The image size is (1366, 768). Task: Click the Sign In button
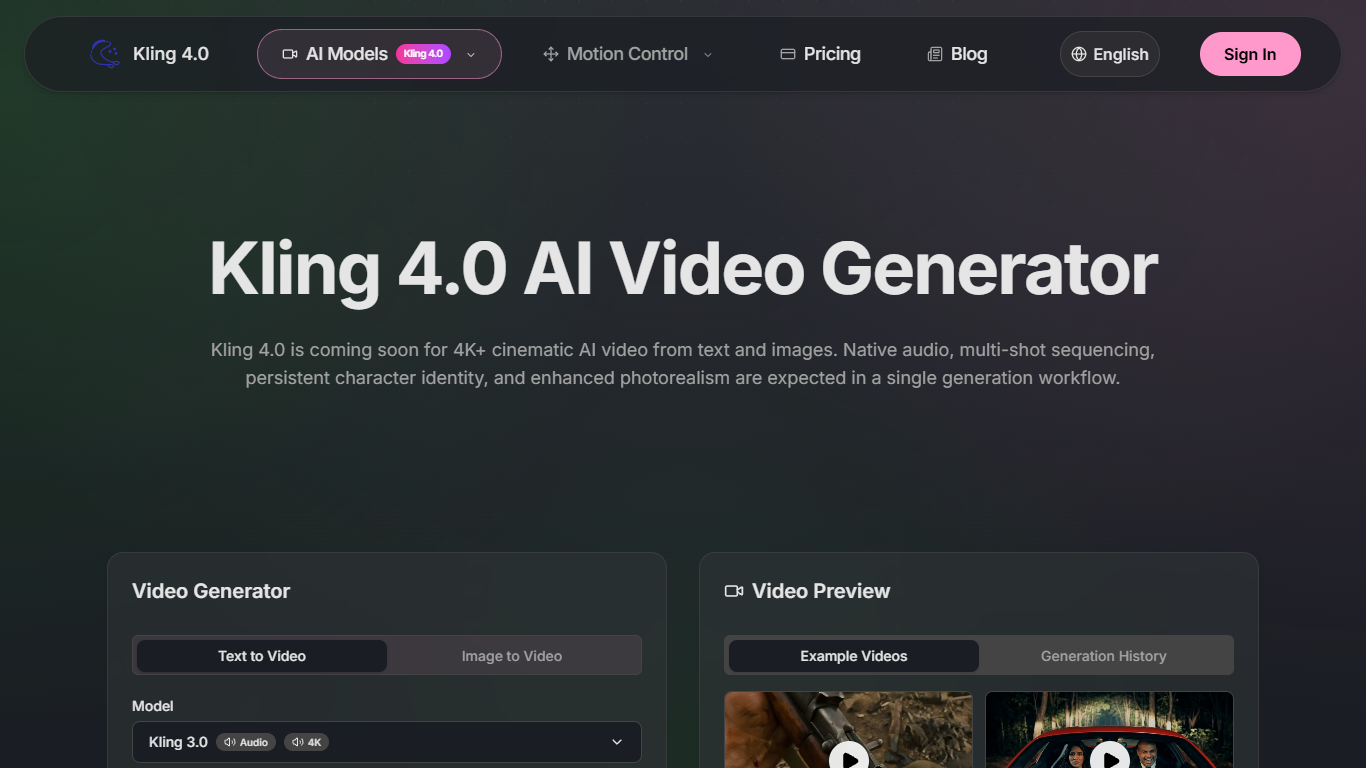[x=1250, y=54]
